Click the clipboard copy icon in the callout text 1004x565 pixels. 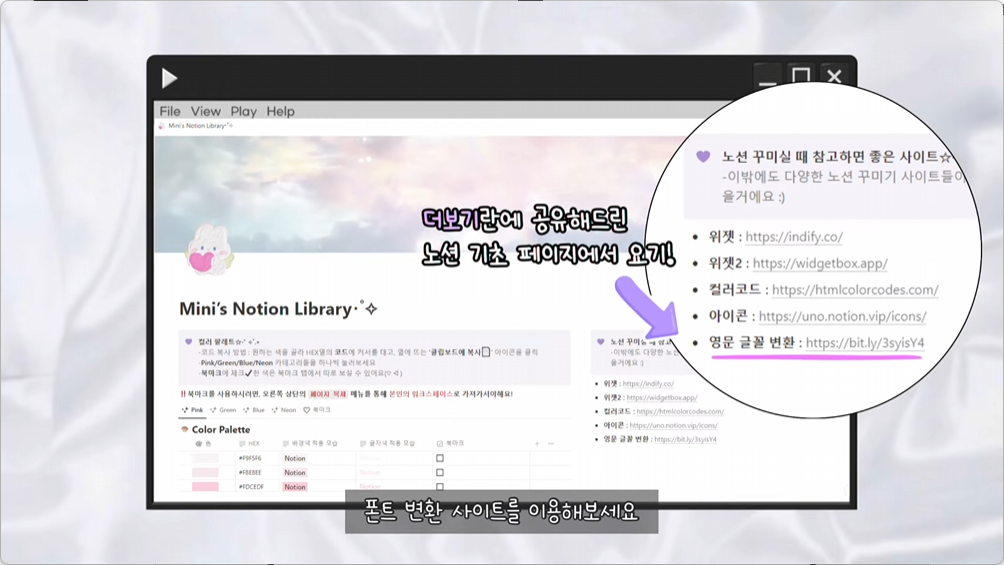486,351
